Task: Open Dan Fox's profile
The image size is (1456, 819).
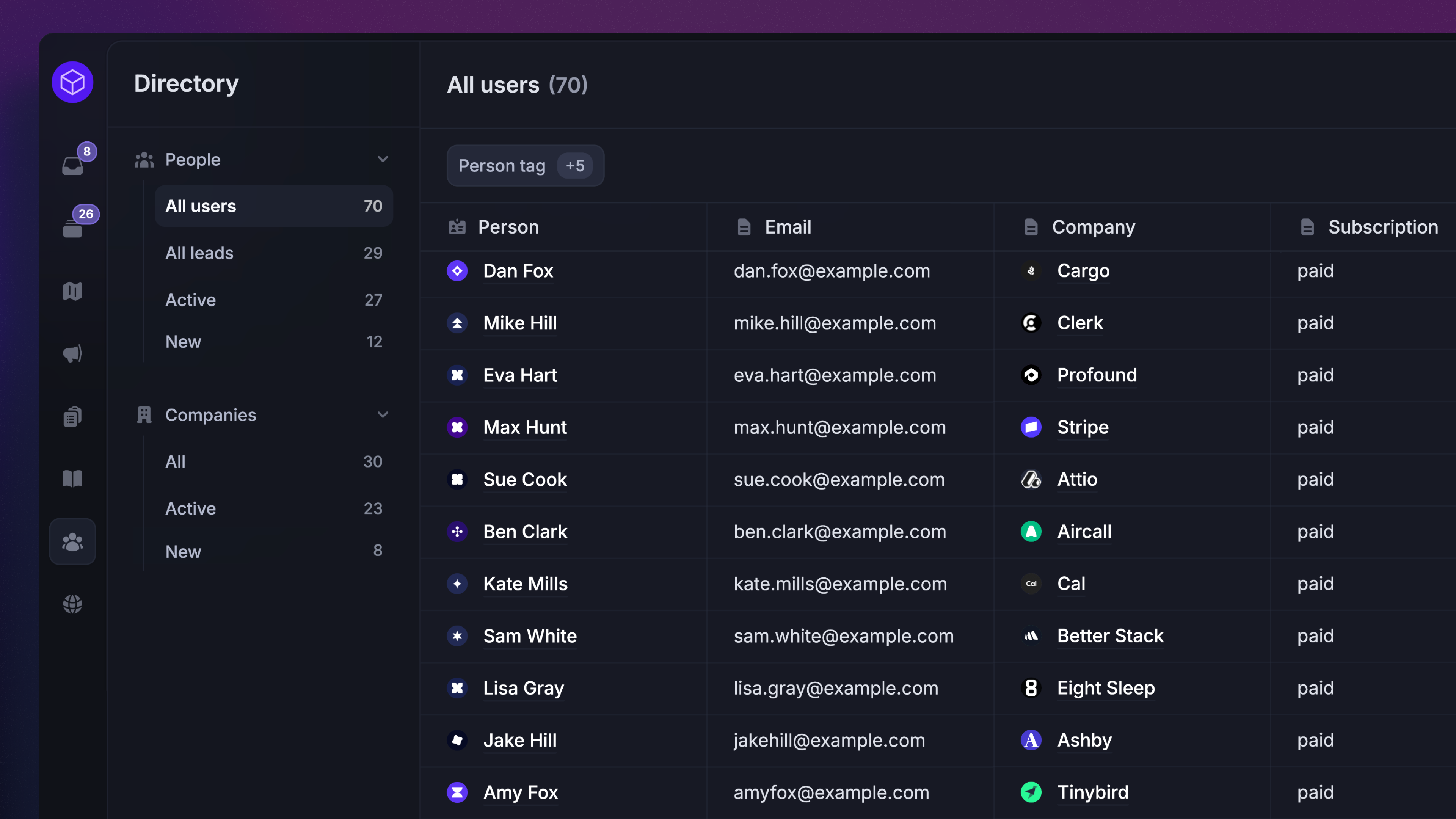Action: coord(518,271)
